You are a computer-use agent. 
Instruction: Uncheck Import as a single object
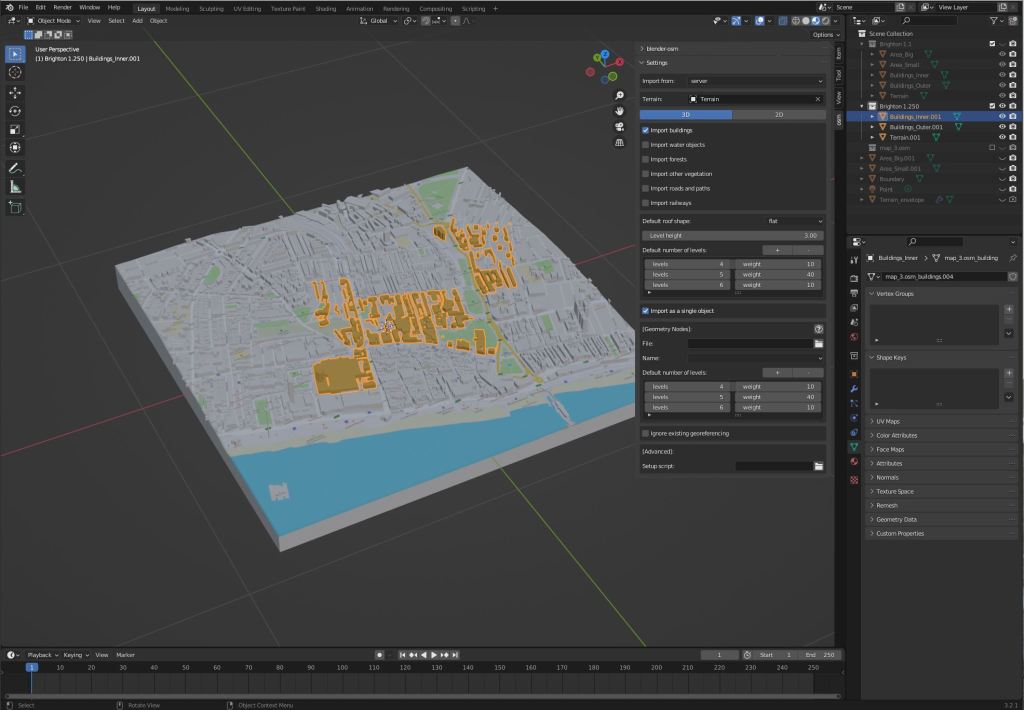(645, 311)
